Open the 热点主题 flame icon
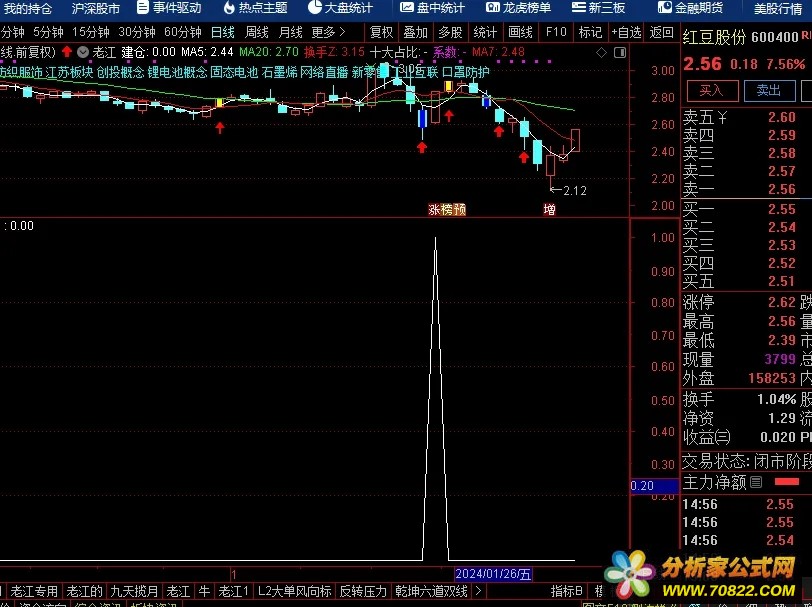Screen dimensions: 812x607 [x=229, y=7]
